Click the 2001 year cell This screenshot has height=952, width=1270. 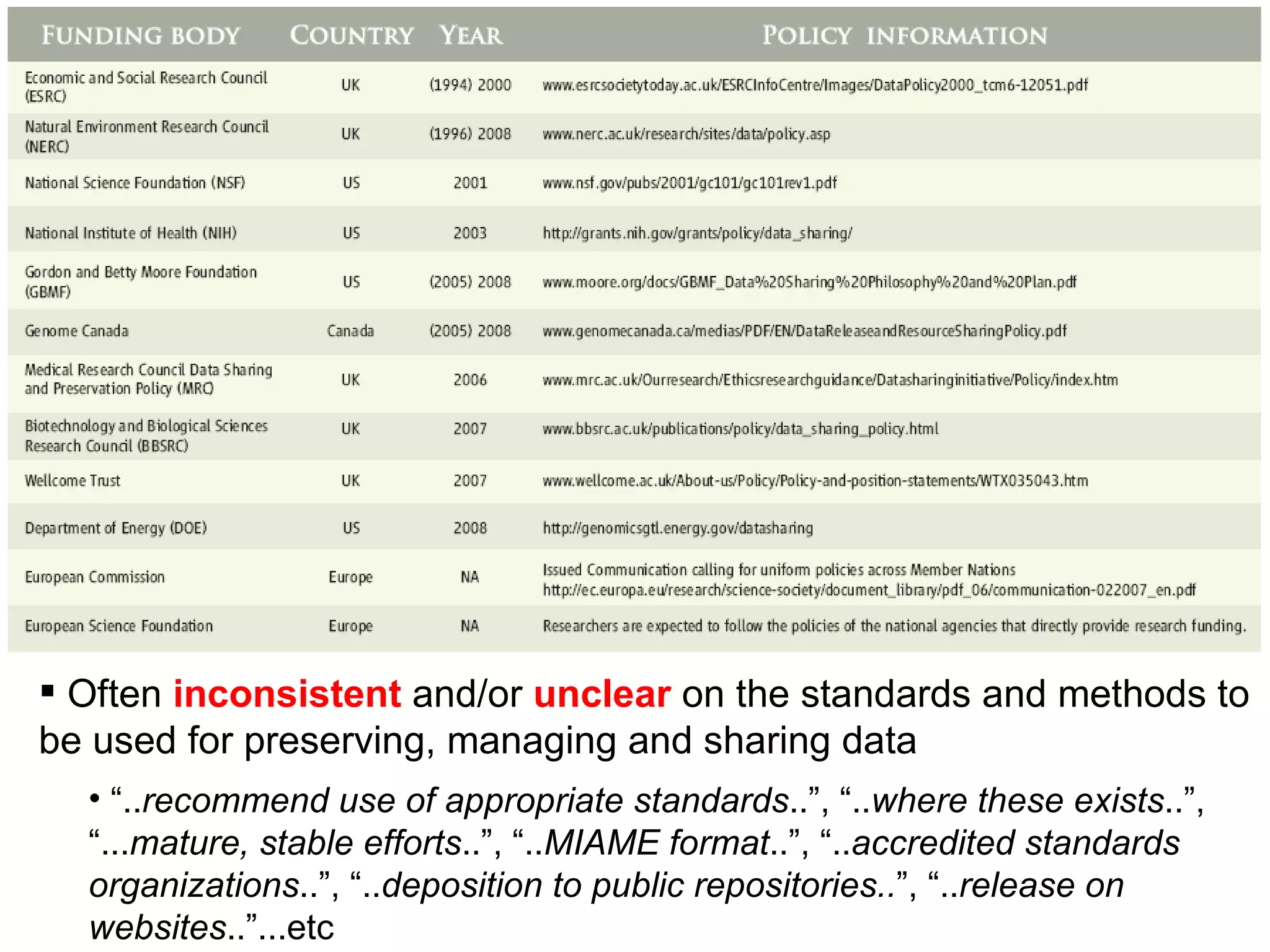471,183
